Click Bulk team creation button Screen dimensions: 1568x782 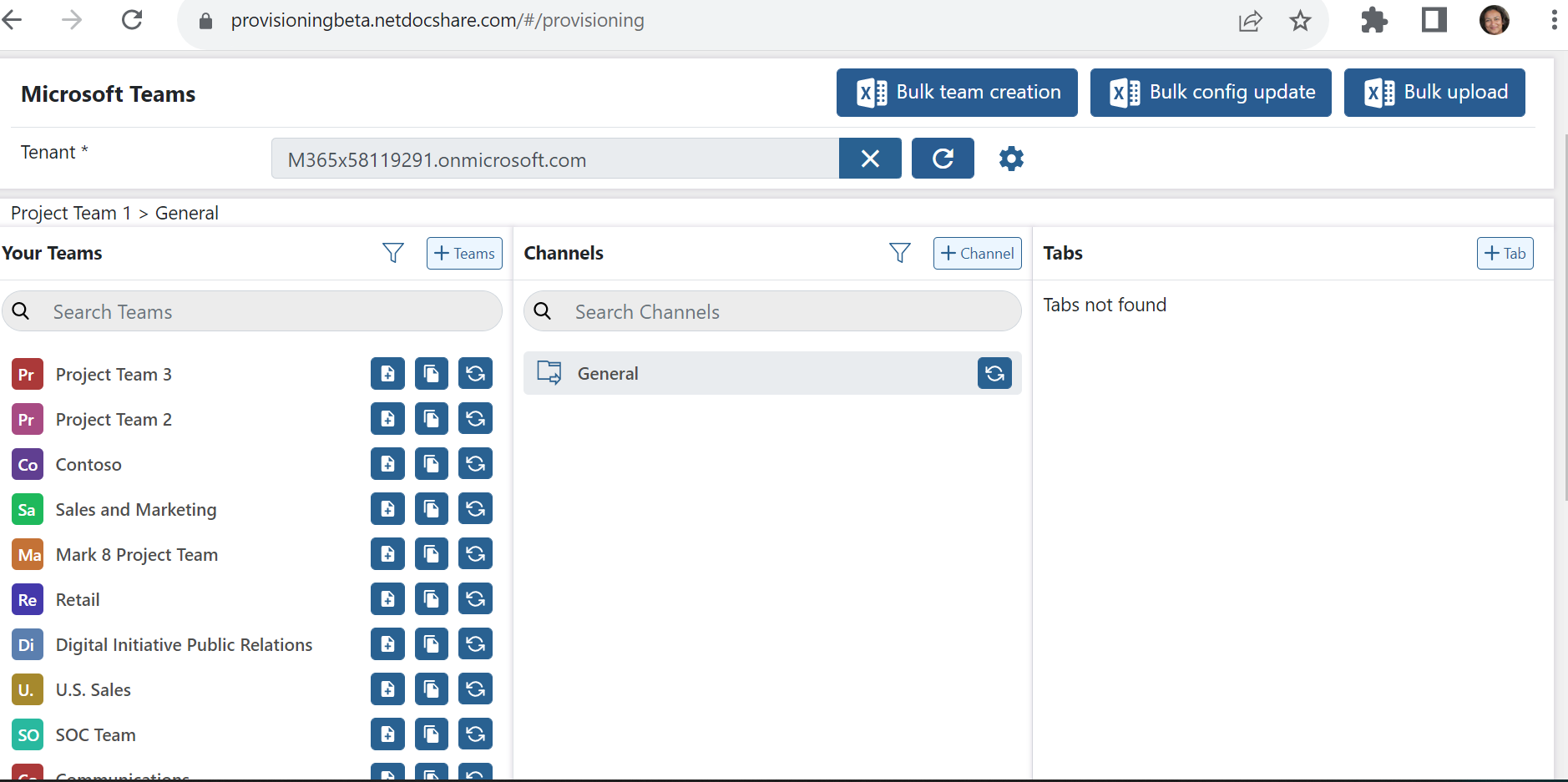pyautogui.click(x=957, y=93)
